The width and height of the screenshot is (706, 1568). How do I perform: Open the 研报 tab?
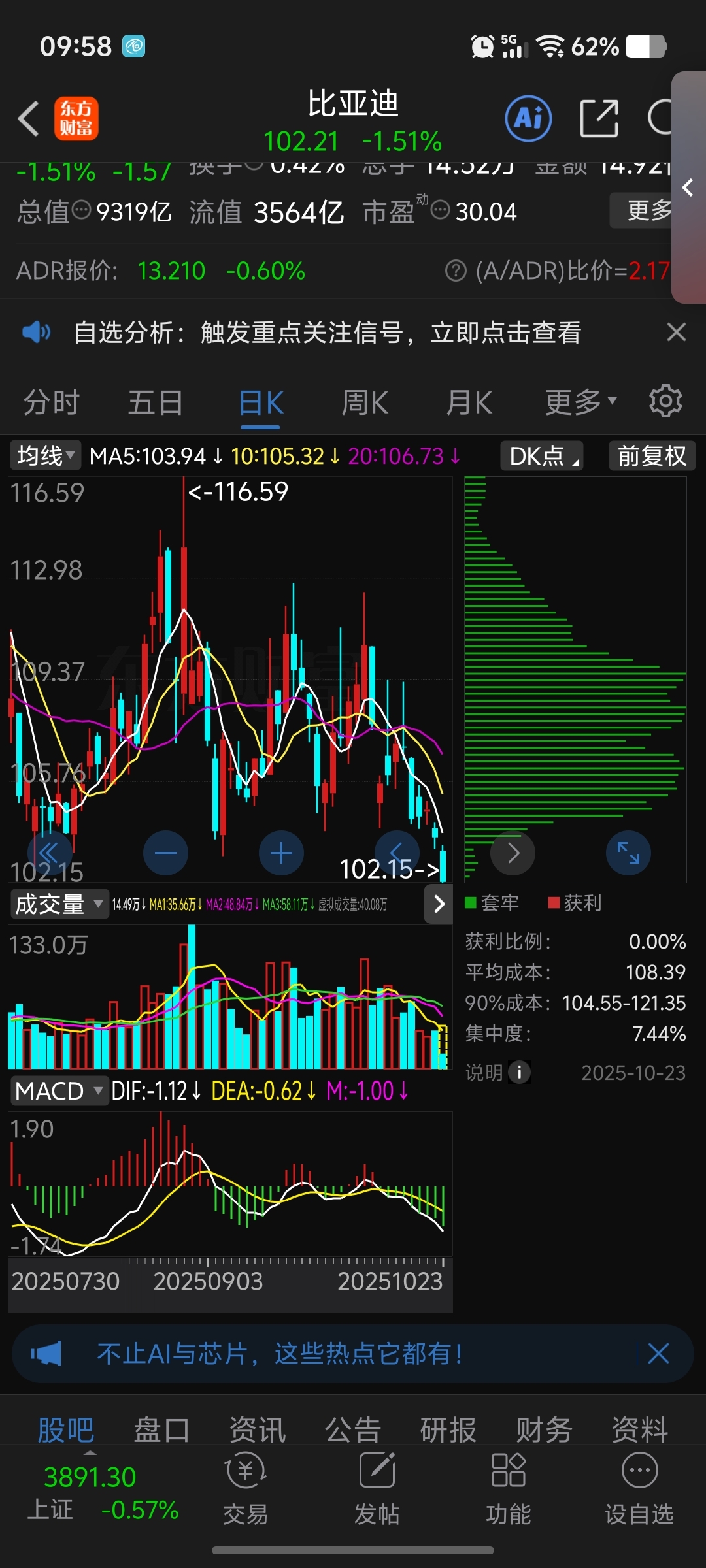click(448, 1430)
